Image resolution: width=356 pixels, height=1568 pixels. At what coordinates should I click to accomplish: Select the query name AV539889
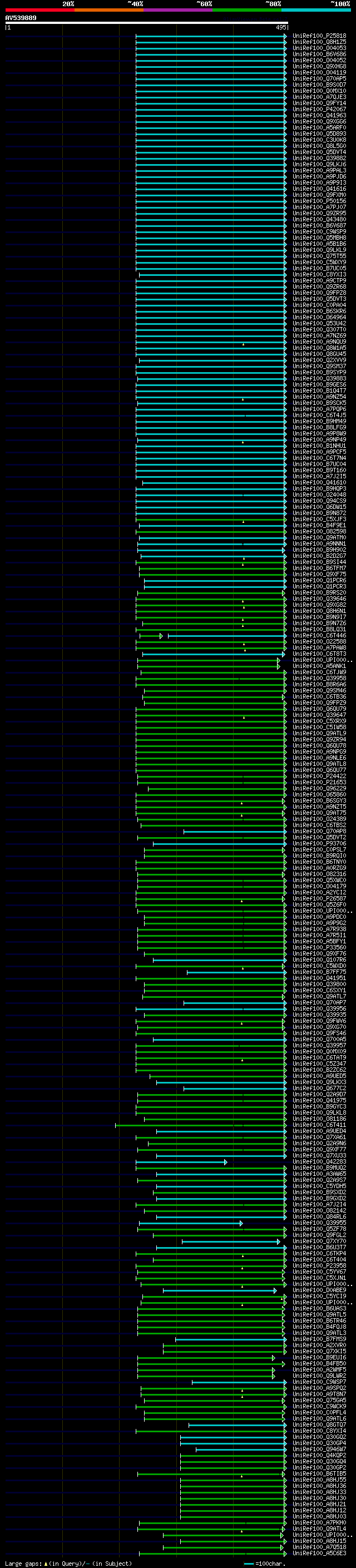tap(21, 18)
